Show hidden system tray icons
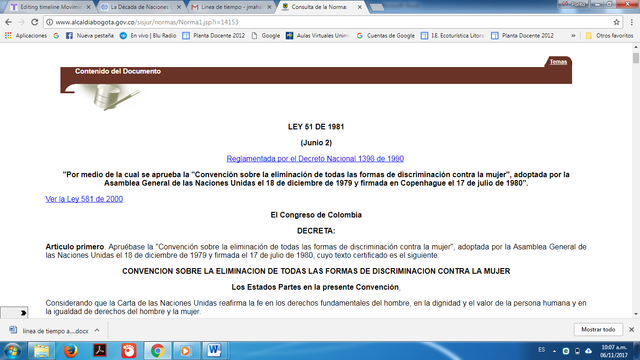The height and width of the screenshot is (360, 640). 554,351
